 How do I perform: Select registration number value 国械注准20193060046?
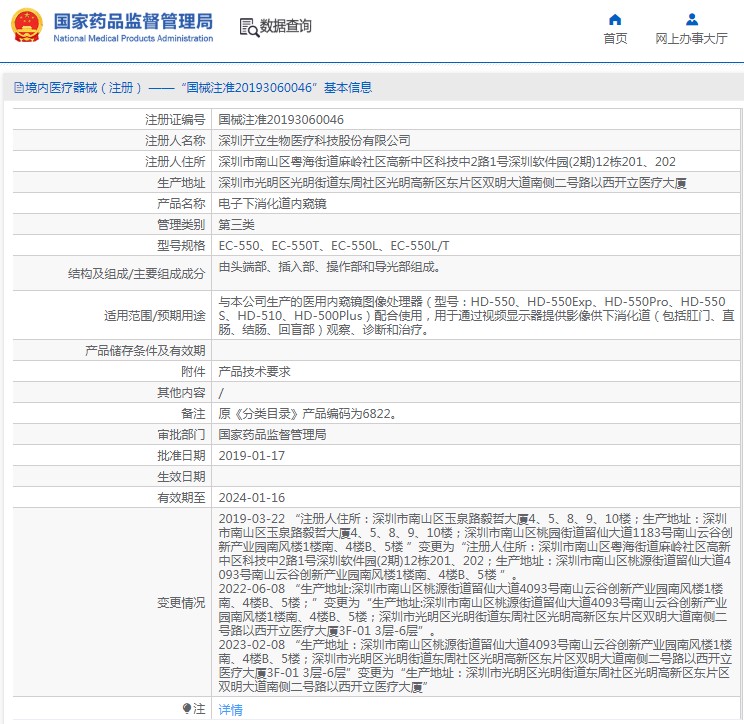coord(281,120)
